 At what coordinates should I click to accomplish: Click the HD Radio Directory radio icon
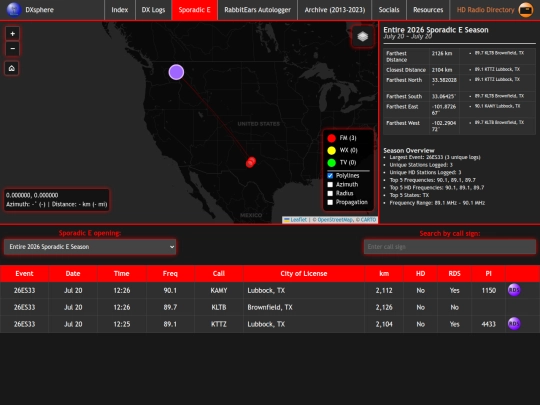526,10
